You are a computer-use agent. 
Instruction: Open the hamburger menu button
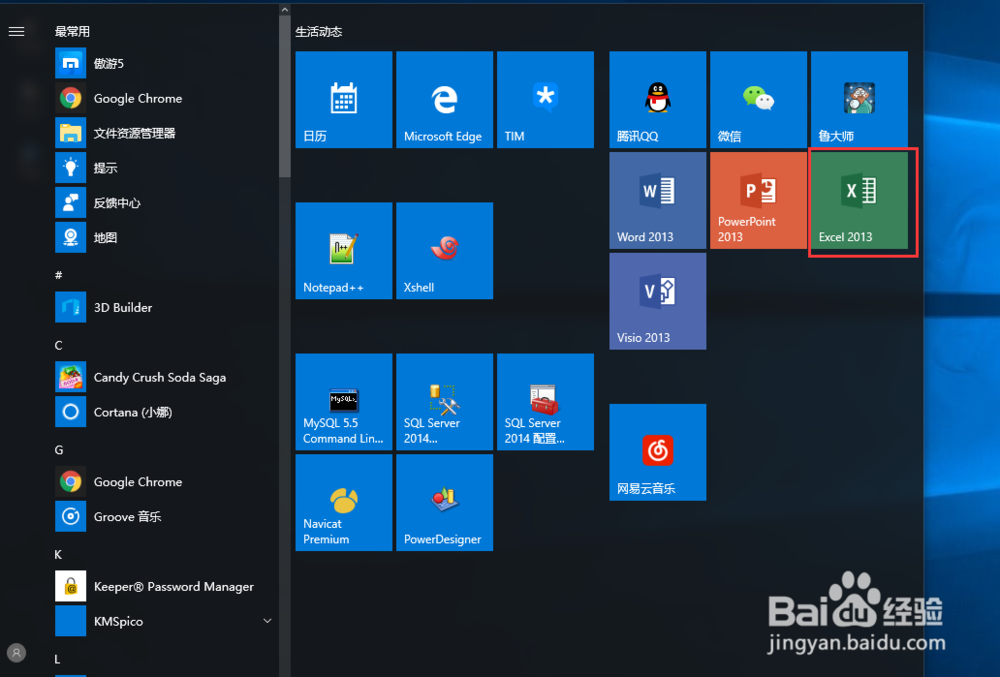17,31
